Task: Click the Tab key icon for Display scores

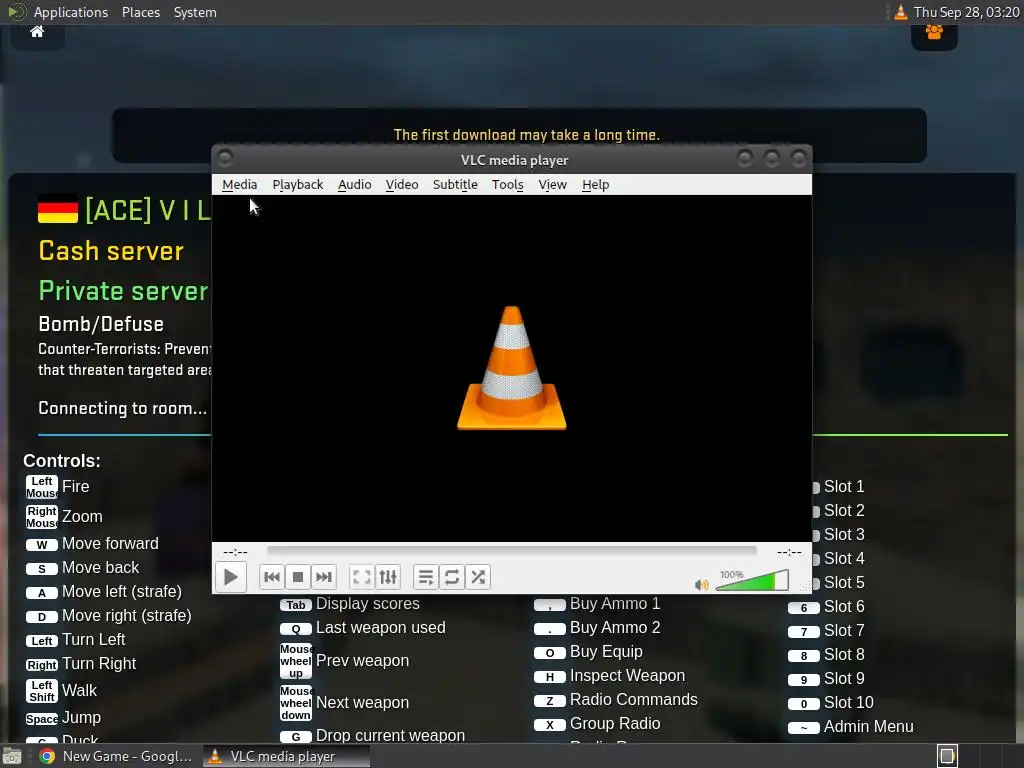Action: click(296, 605)
